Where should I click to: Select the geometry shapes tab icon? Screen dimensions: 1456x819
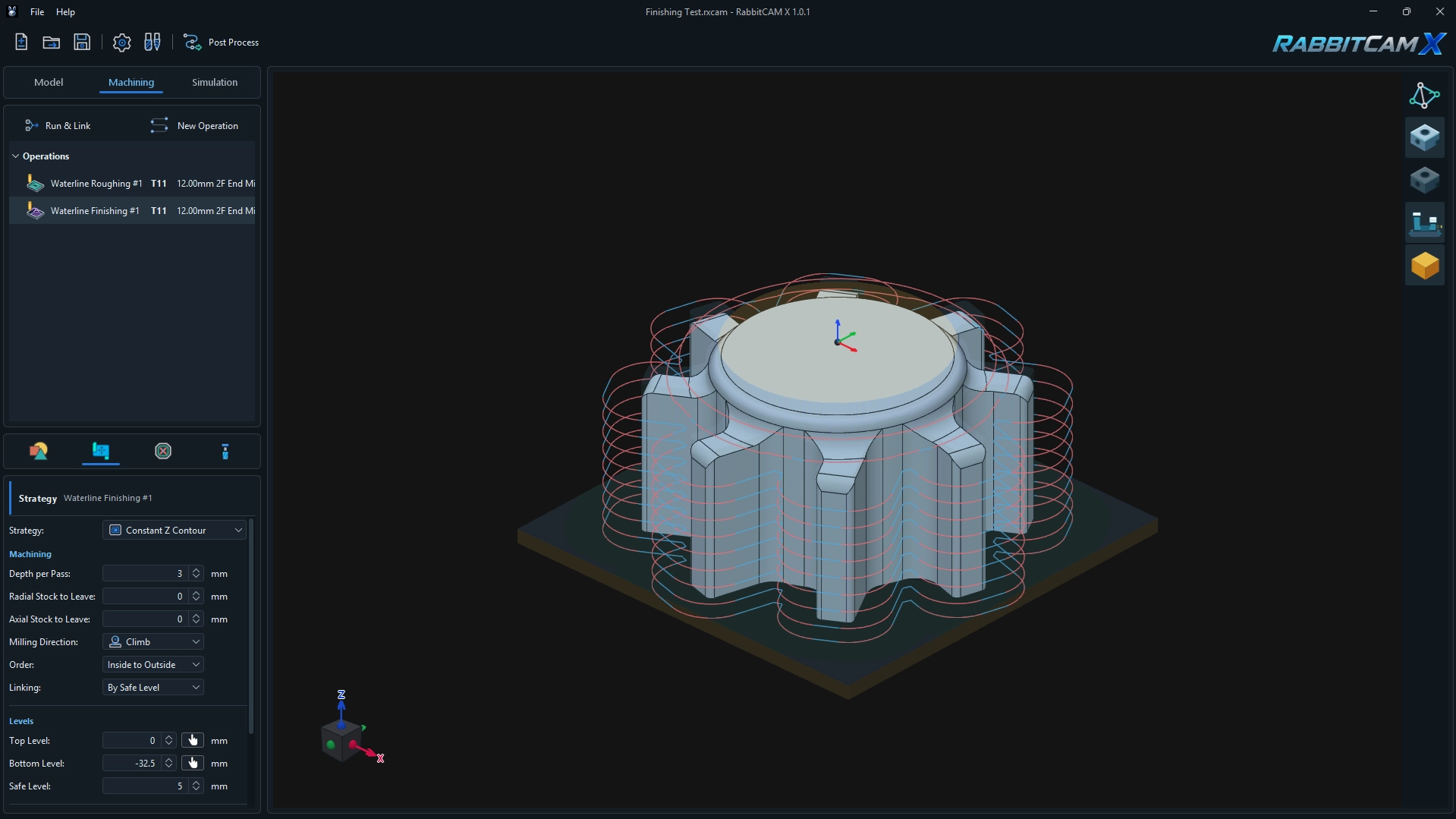click(39, 452)
